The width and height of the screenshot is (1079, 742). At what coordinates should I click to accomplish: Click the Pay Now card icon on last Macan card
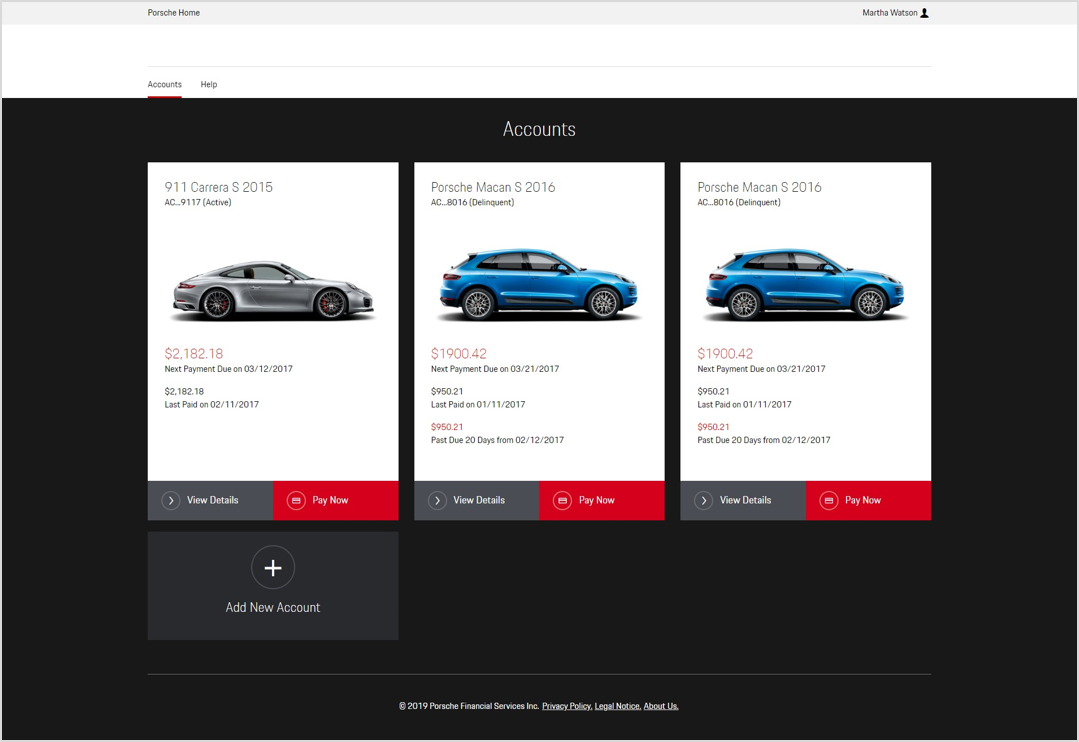tap(829, 500)
